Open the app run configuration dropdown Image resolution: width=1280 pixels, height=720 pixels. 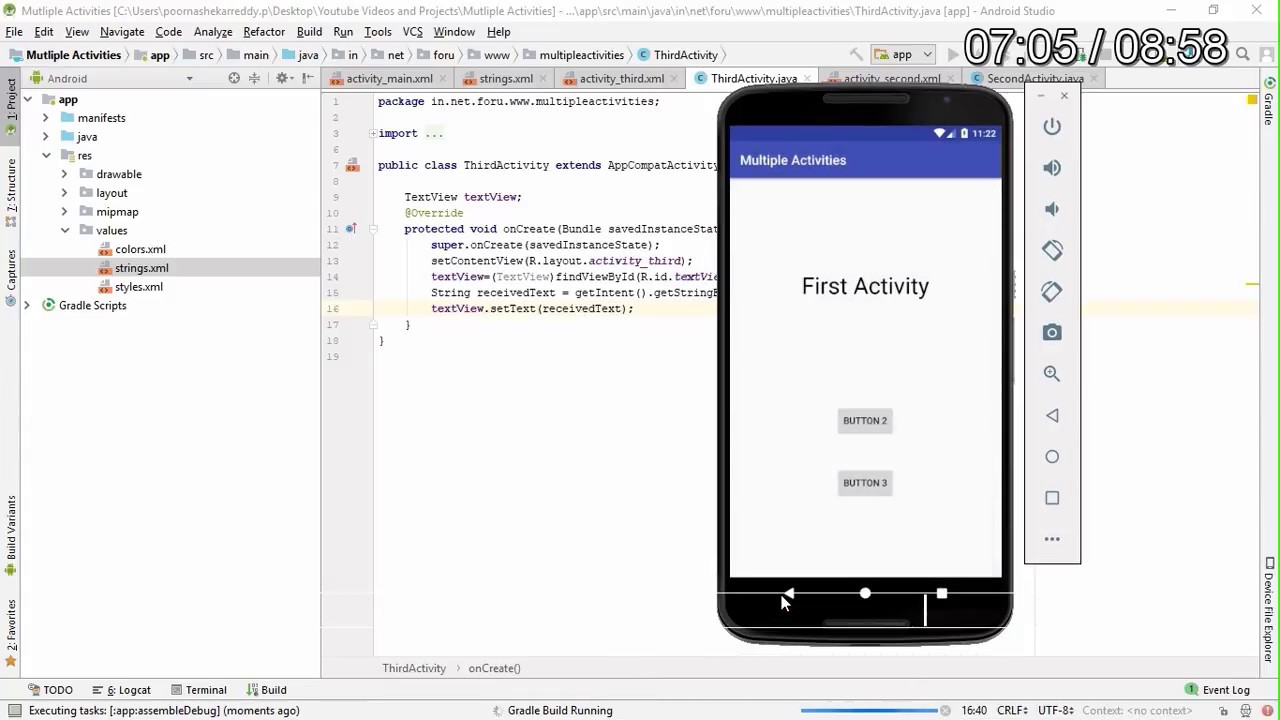pos(903,55)
